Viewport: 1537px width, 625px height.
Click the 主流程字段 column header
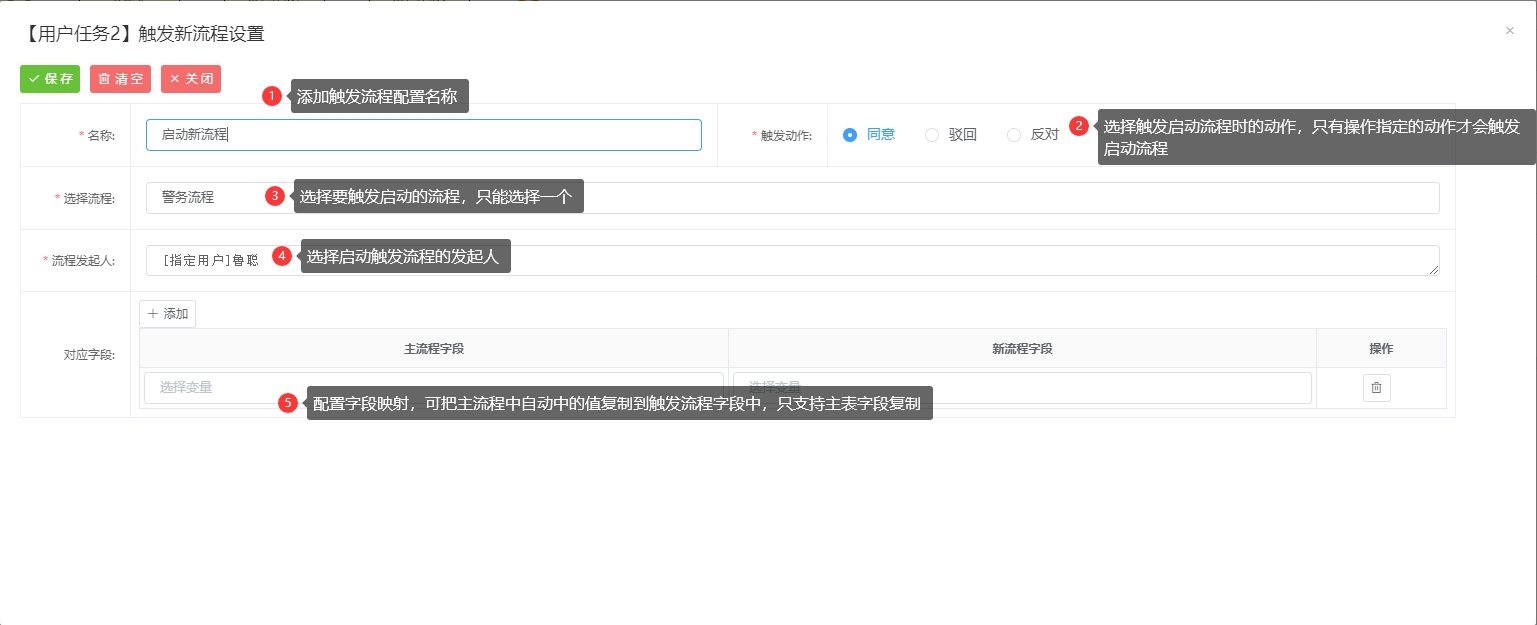[433, 349]
